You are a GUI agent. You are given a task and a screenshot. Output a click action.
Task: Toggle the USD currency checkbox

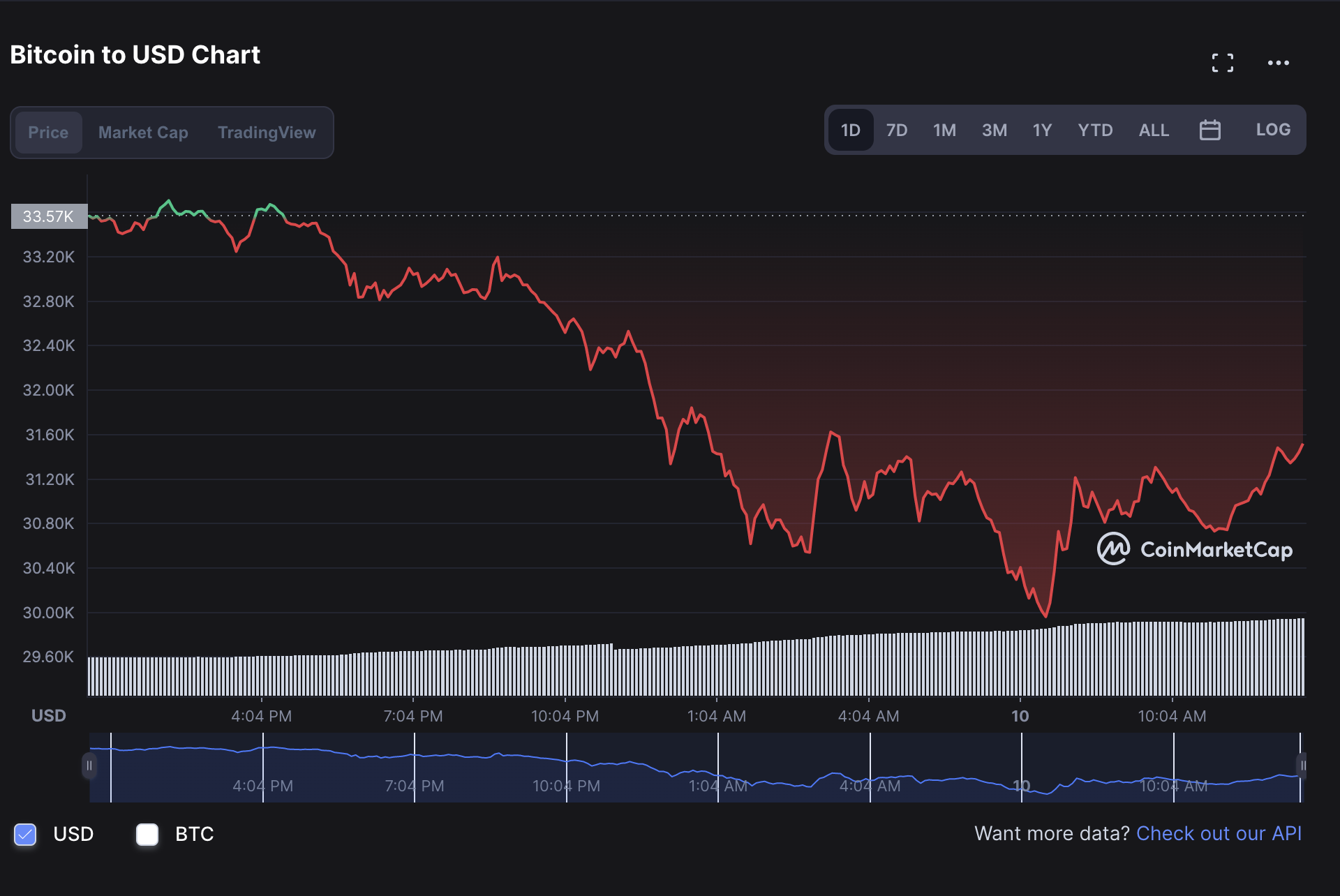(x=26, y=834)
